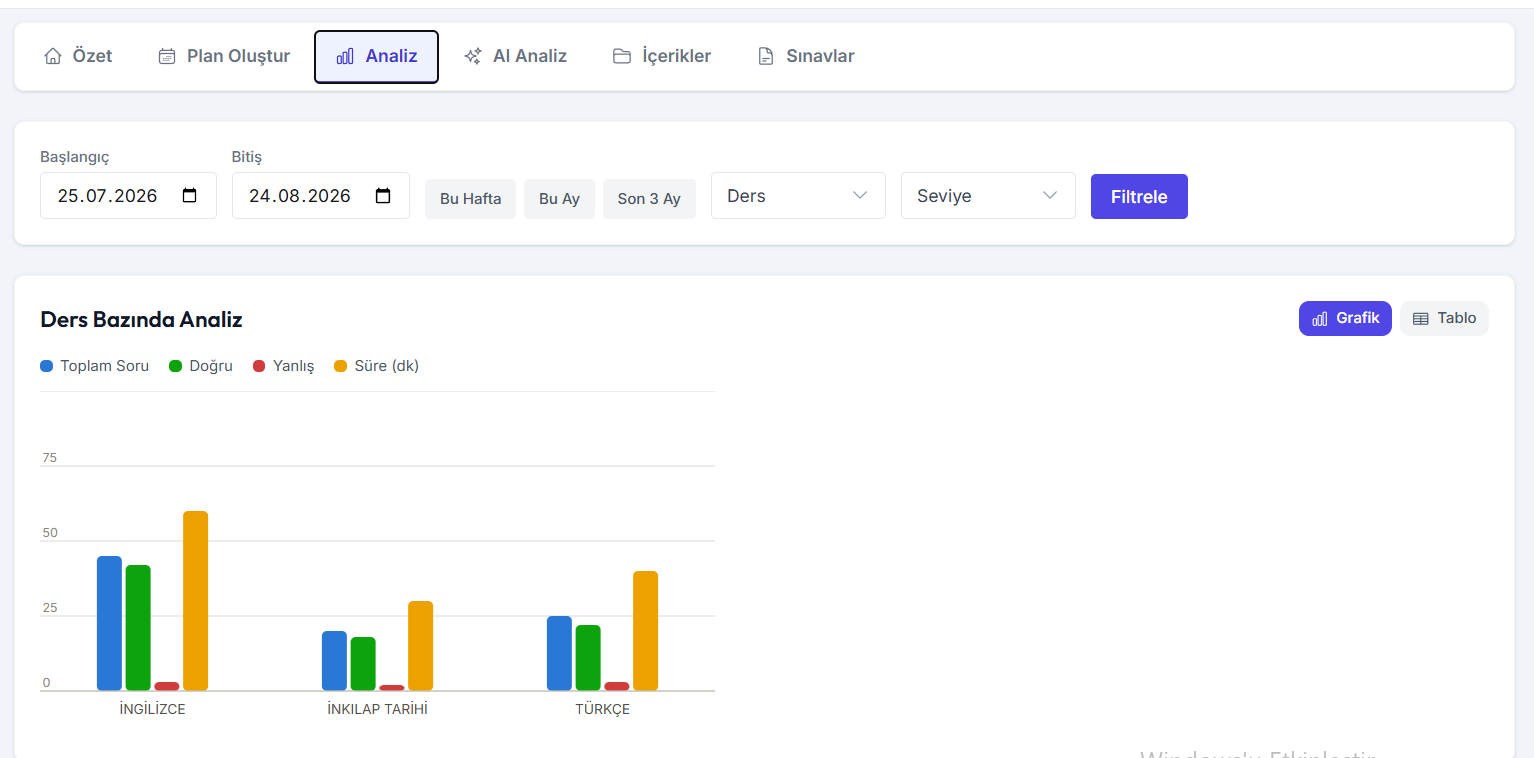1534x758 pixels.
Task: Switch to the Plan Oluştur tab
Action: pyautogui.click(x=224, y=56)
